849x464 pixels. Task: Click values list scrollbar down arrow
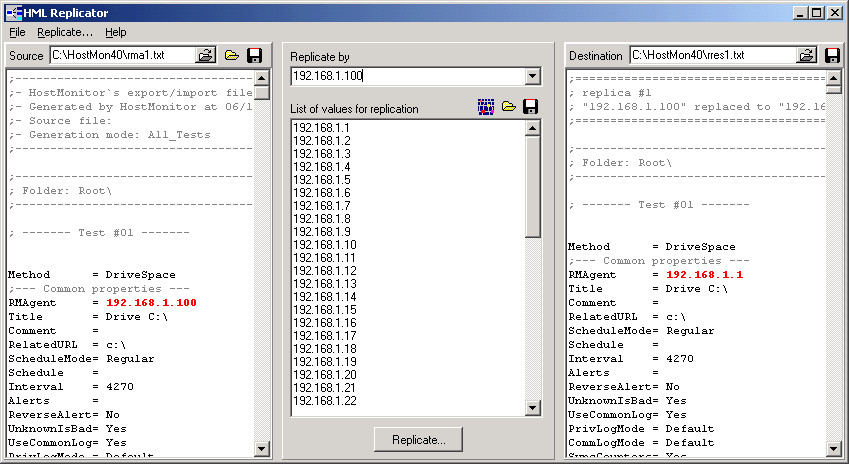[x=533, y=408]
